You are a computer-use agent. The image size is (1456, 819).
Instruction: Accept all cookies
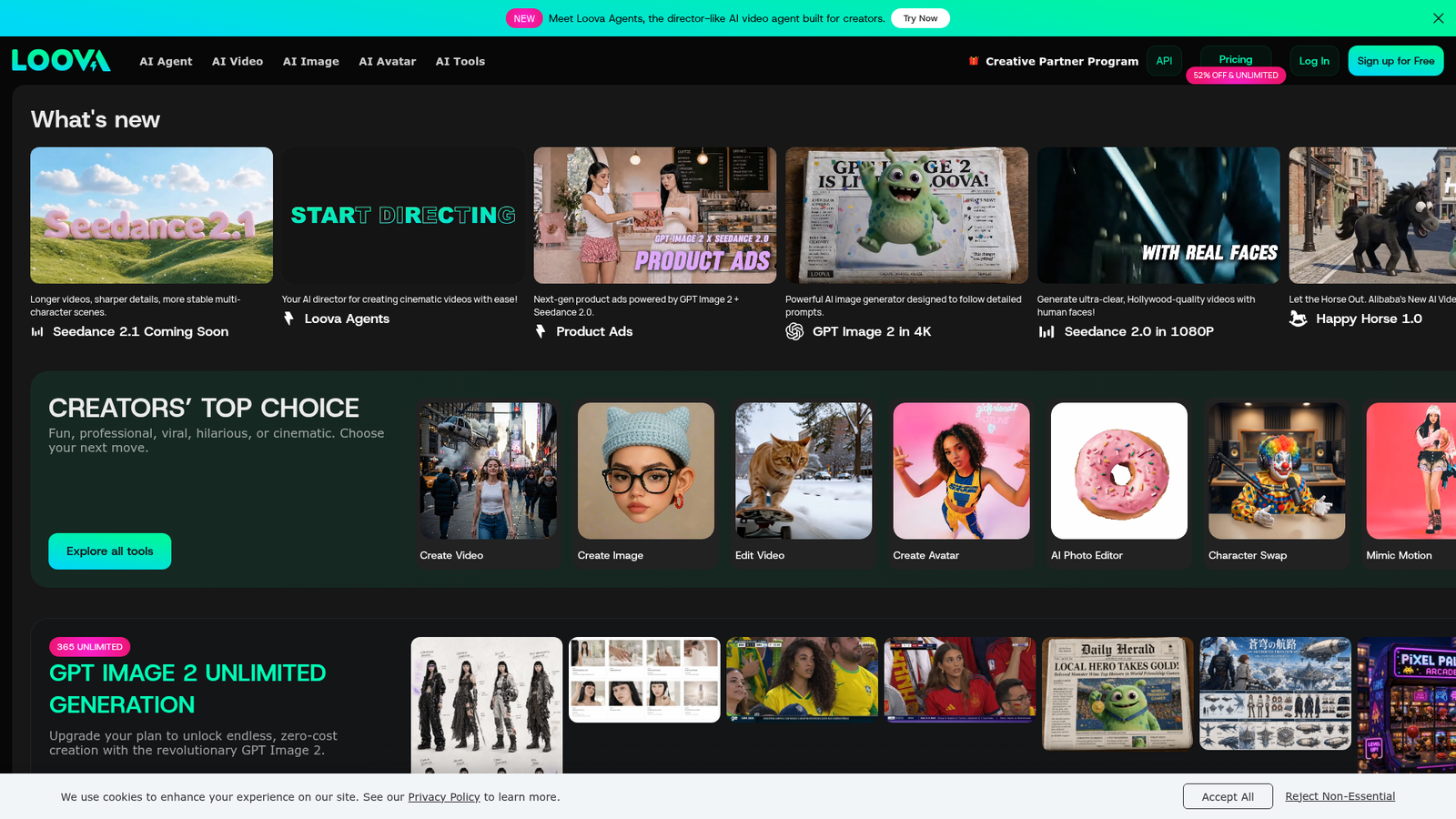(x=1228, y=796)
